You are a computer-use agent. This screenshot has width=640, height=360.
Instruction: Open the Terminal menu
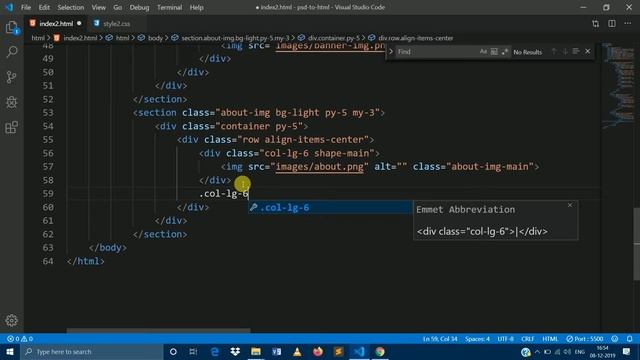(x=169, y=7)
